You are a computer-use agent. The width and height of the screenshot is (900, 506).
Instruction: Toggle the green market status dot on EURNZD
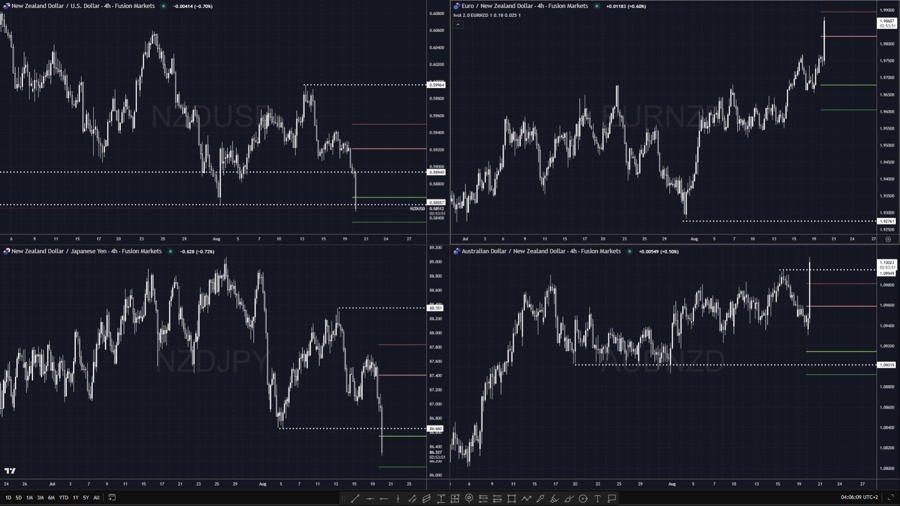pos(597,6)
